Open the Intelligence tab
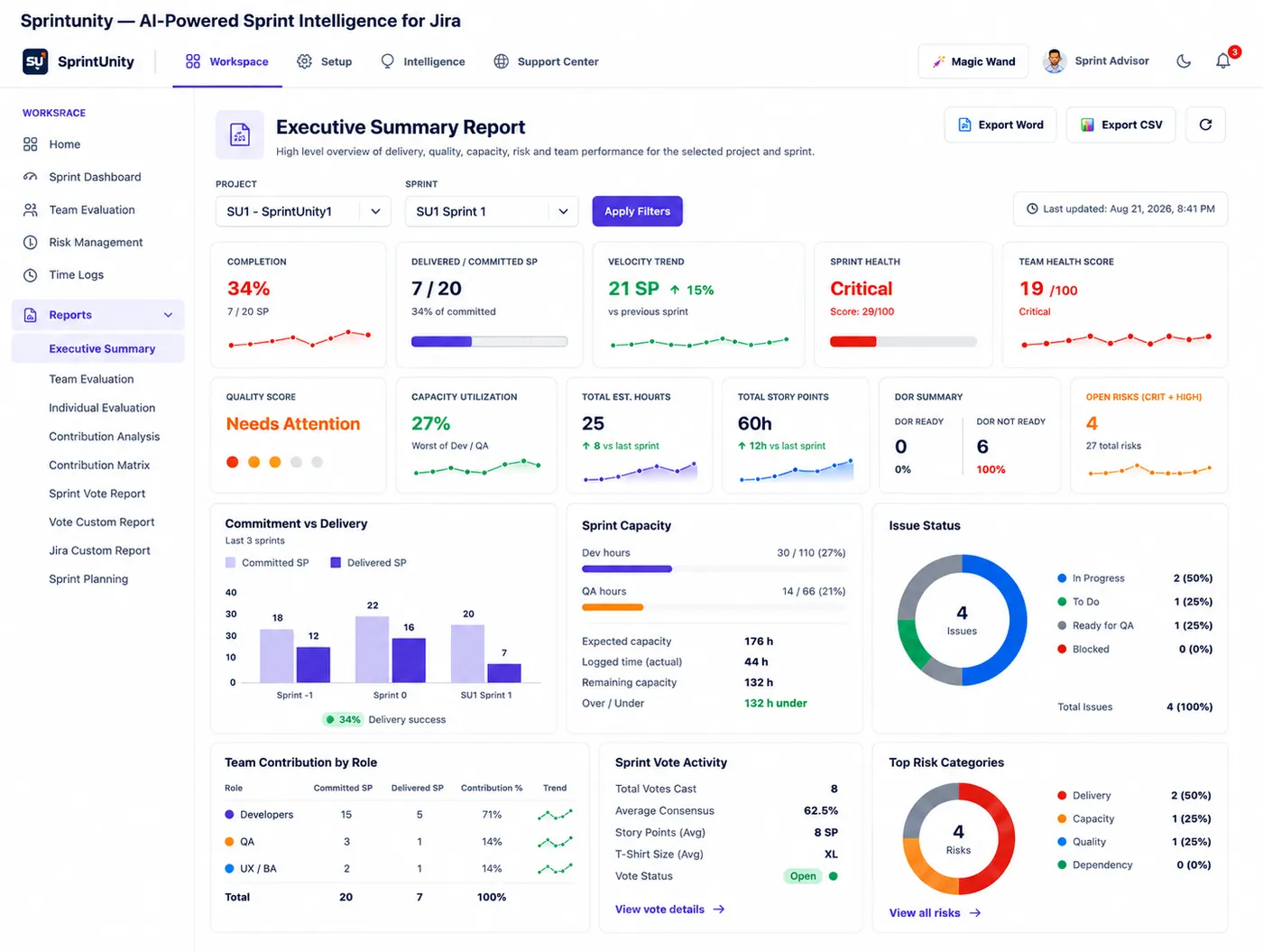This screenshot has height=952, width=1263. click(x=423, y=61)
